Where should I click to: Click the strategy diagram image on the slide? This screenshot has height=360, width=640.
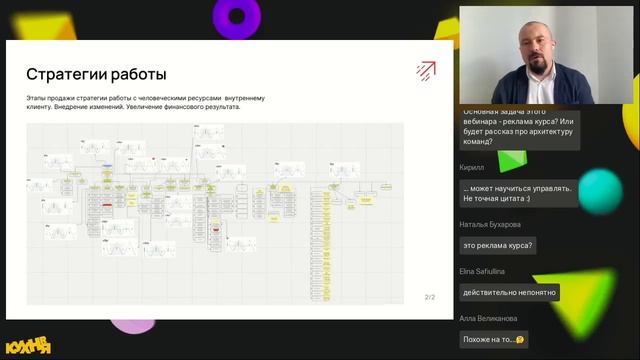(215, 214)
